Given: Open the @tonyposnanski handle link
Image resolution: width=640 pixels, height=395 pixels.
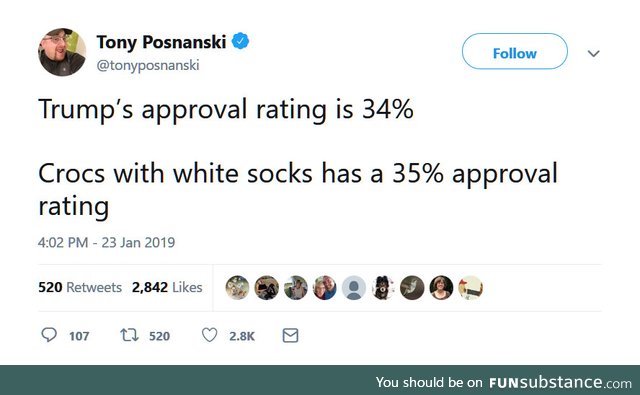Looking at the screenshot, I should point(148,65).
